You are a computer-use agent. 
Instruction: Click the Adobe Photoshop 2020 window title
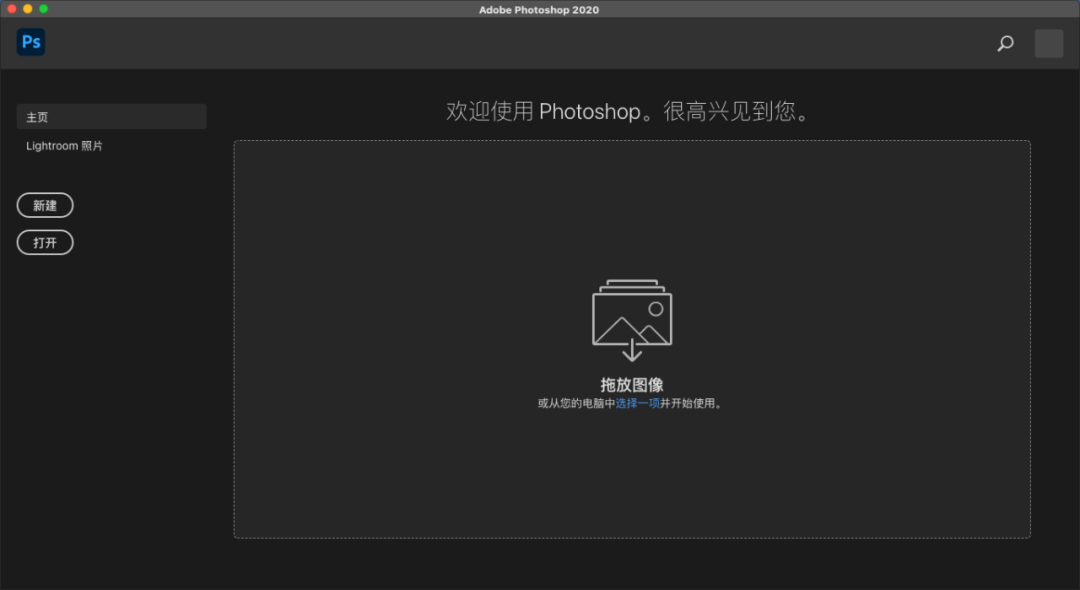539,10
